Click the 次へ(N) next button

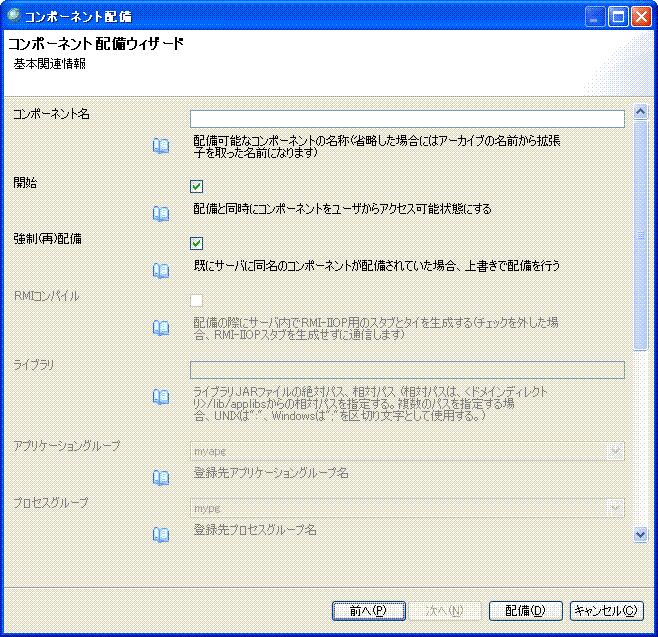coord(444,610)
